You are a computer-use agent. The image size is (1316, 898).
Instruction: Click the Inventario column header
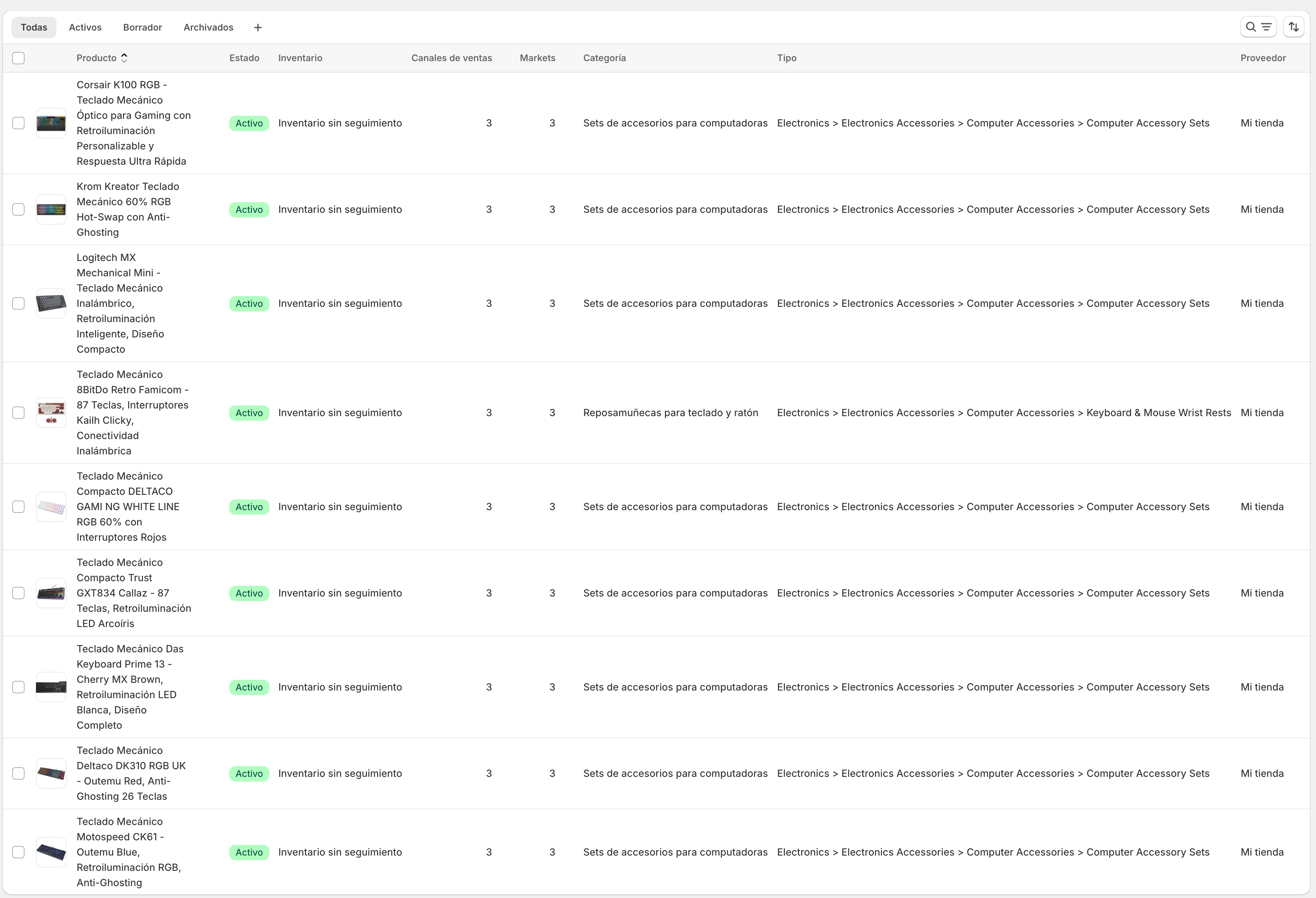click(x=300, y=58)
